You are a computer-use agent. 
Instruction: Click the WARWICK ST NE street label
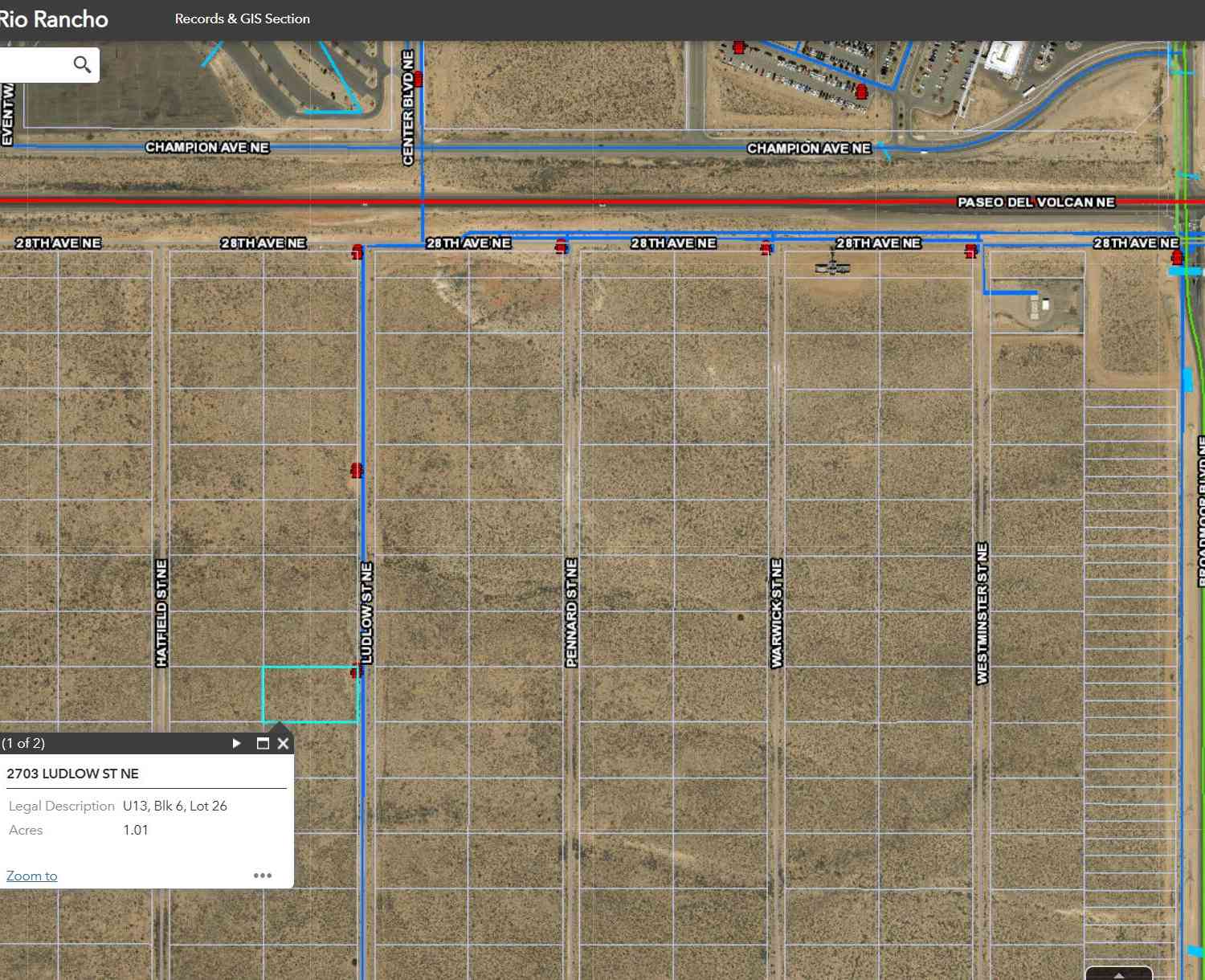[x=776, y=613]
